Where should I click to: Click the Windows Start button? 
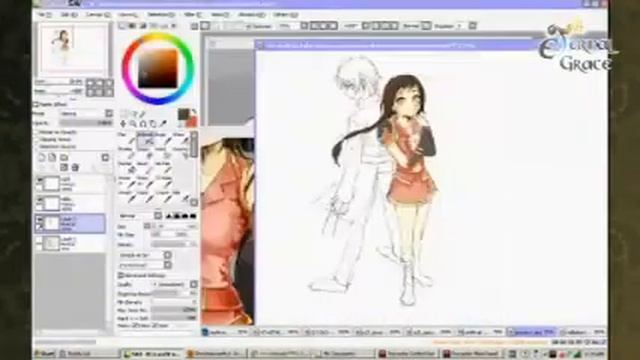tap(44, 353)
